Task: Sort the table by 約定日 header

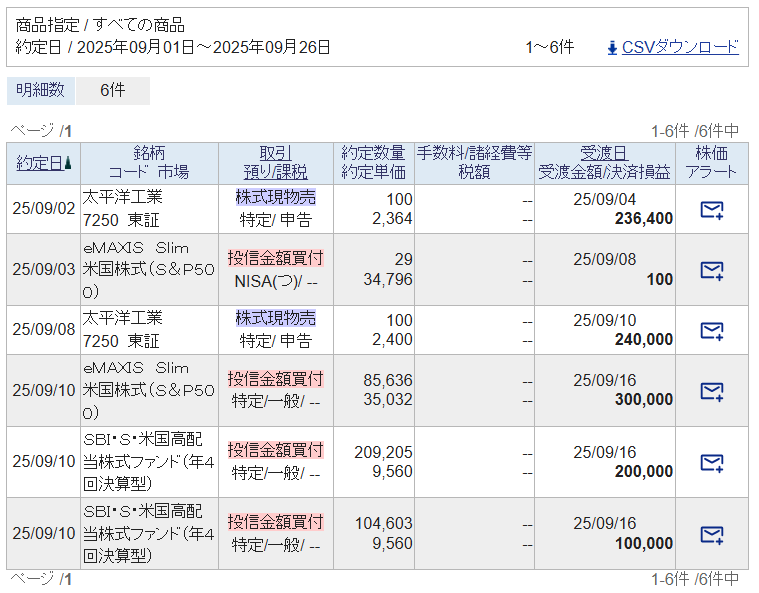Action: 39,163
